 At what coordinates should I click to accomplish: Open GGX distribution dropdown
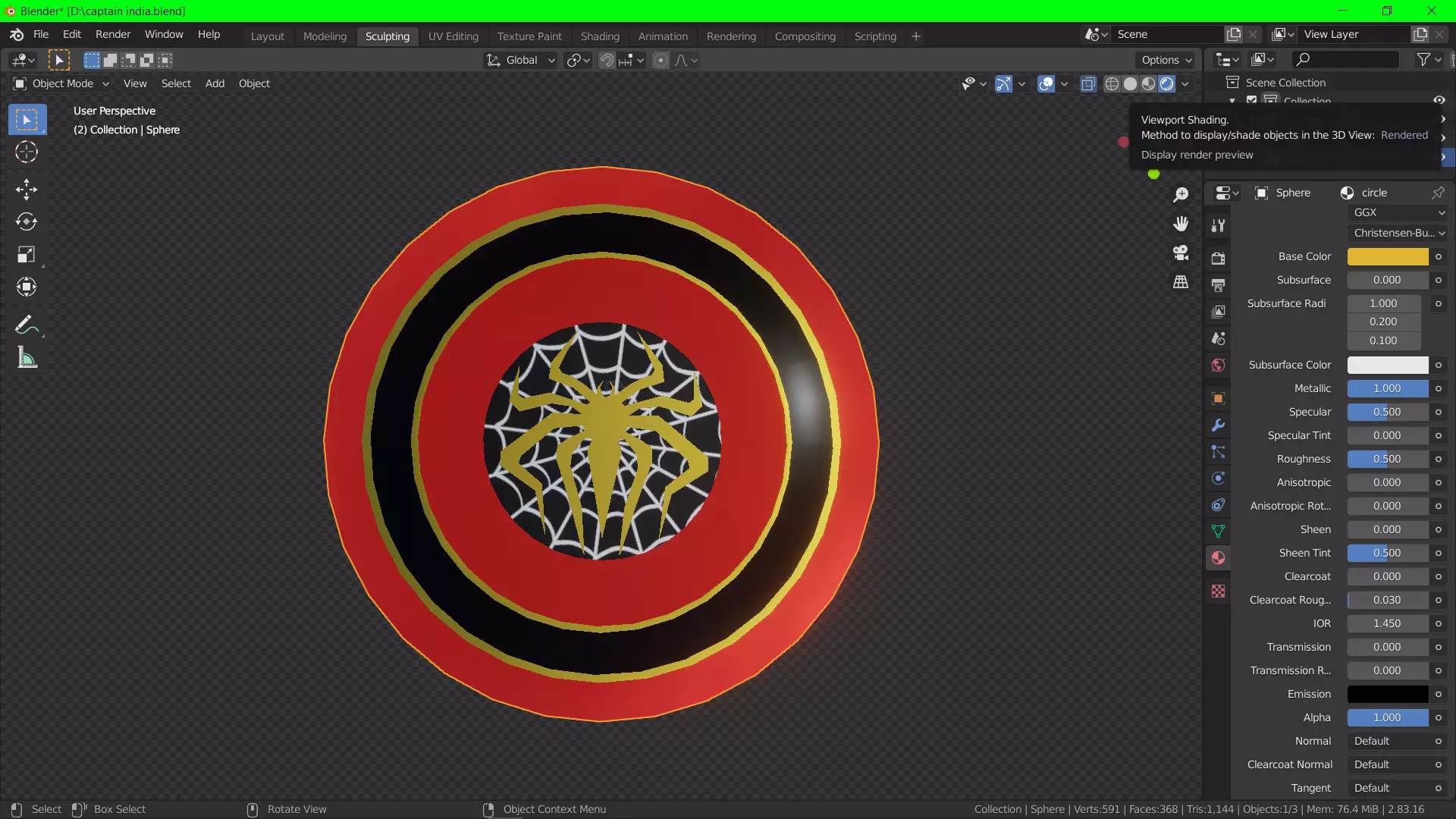pyautogui.click(x=1397, y=212)
